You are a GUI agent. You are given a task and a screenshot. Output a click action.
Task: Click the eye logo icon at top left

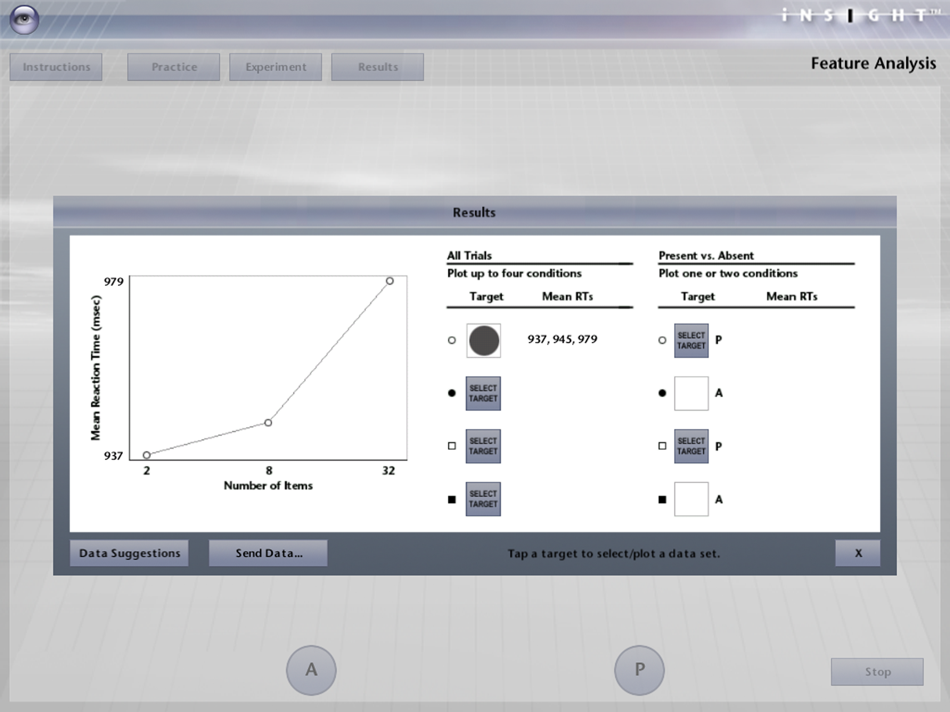24,19
